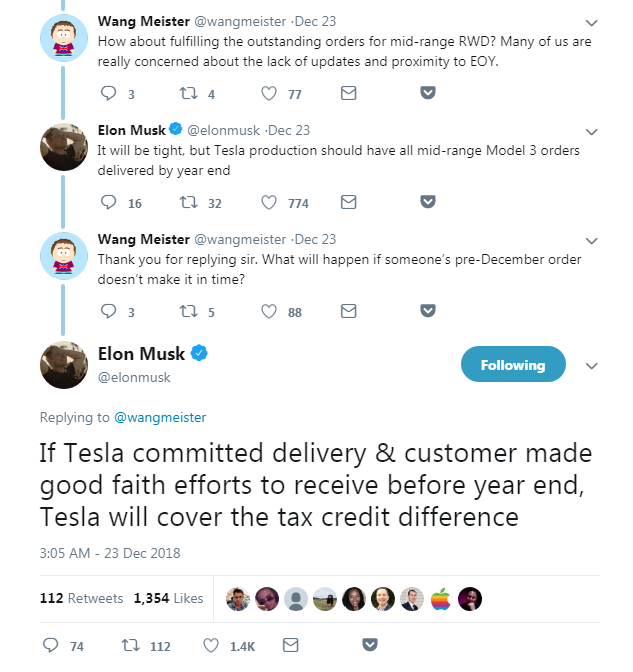
Task: View the 112 Retweets list
Action: [81, 598]
